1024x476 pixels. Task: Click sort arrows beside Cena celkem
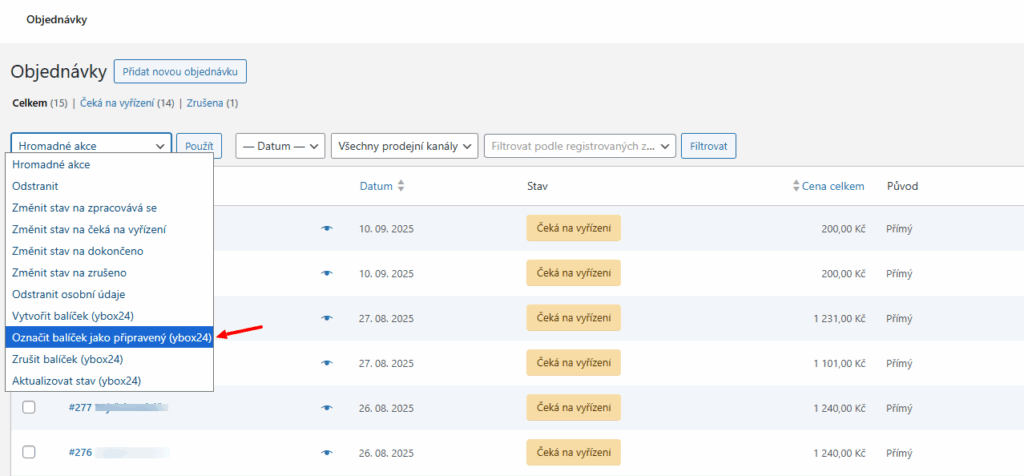[796, 186]
